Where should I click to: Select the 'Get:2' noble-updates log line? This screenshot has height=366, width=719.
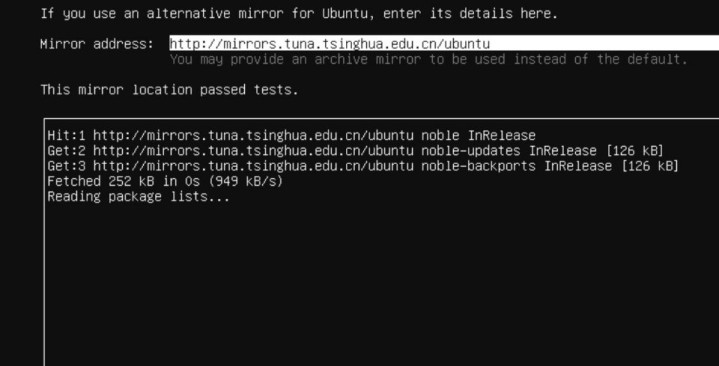[x=355, y=150]
